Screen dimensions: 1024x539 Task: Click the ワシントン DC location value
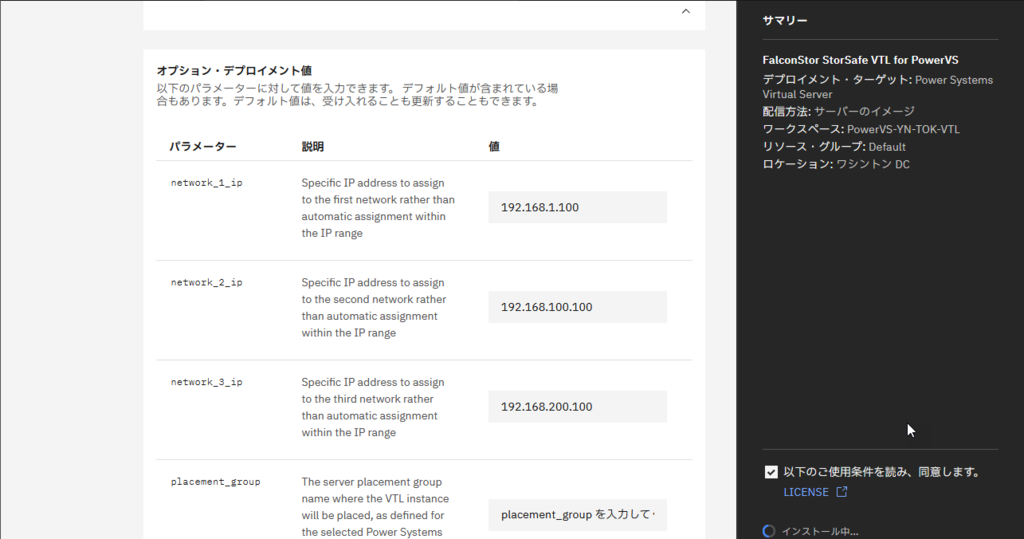point(873,164)
